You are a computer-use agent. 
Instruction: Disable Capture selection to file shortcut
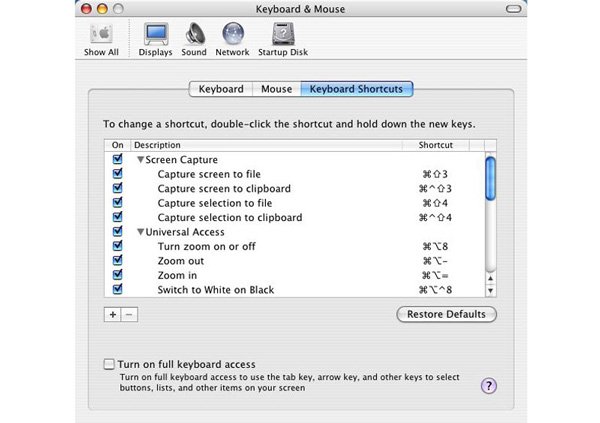[117, 202]
